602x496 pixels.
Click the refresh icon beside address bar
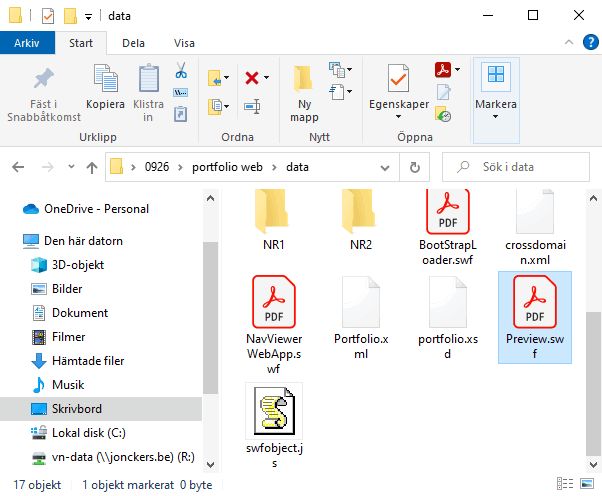click(x=415, y=167)
